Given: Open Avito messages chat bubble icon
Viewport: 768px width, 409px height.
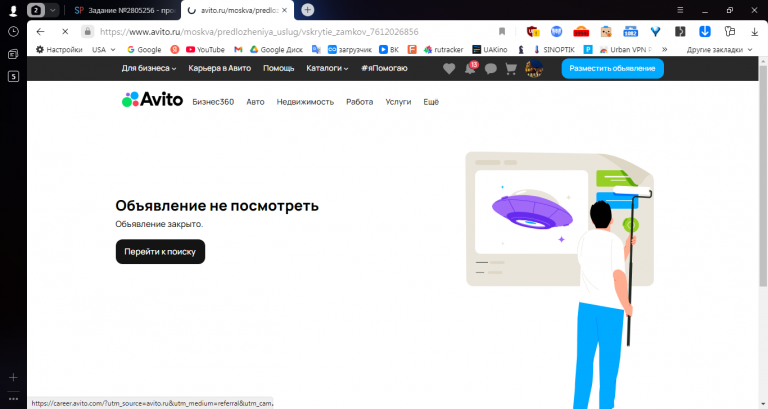Looking at the screenshot, I should pos(490,69).
